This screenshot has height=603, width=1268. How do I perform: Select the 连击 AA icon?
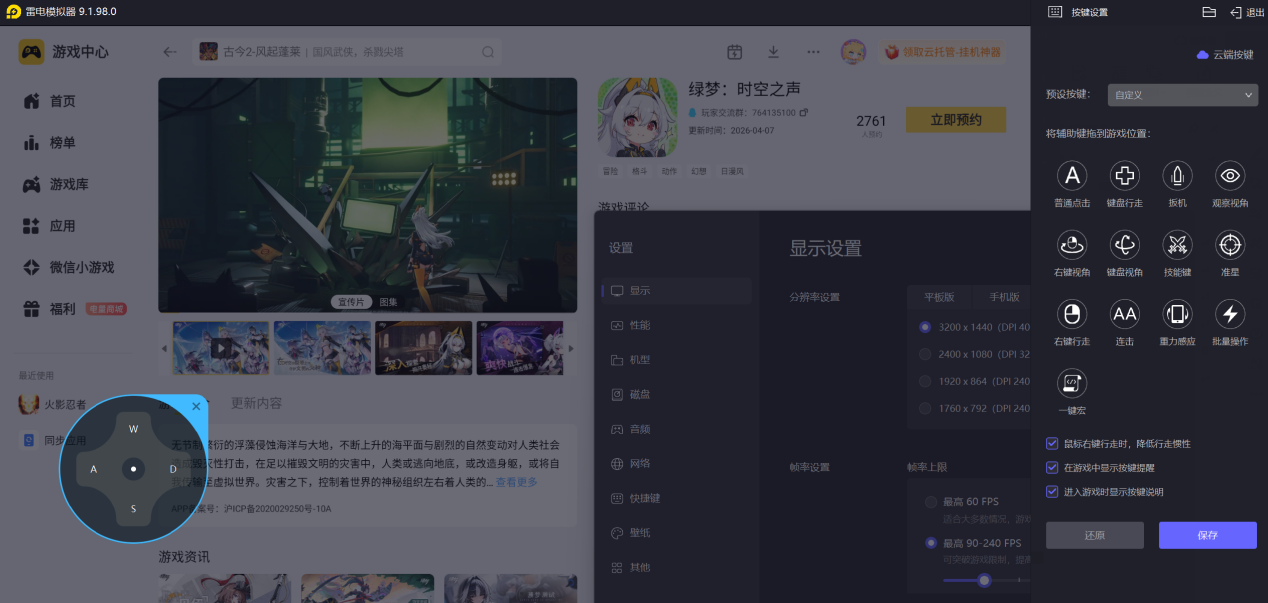click(x=1125, y=314)
